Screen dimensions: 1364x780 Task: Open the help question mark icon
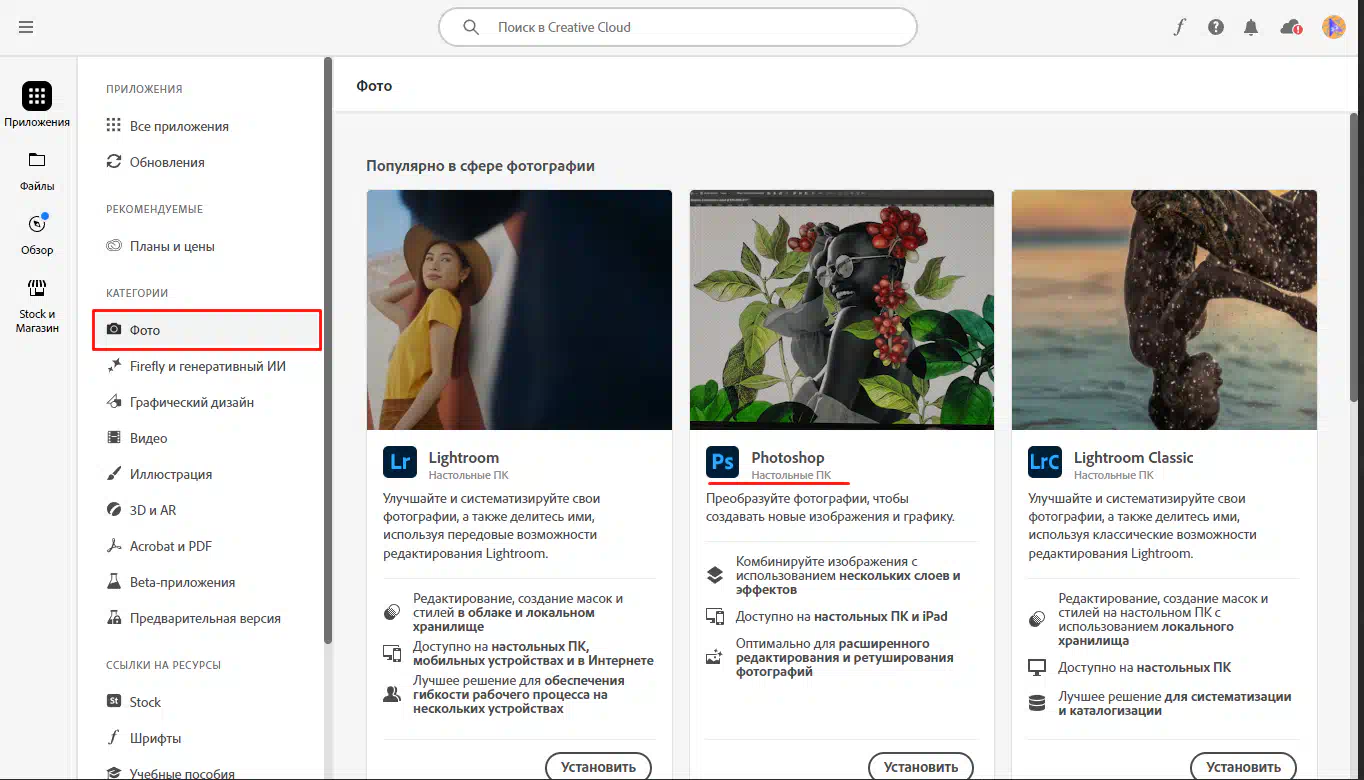coord(1216,27)
